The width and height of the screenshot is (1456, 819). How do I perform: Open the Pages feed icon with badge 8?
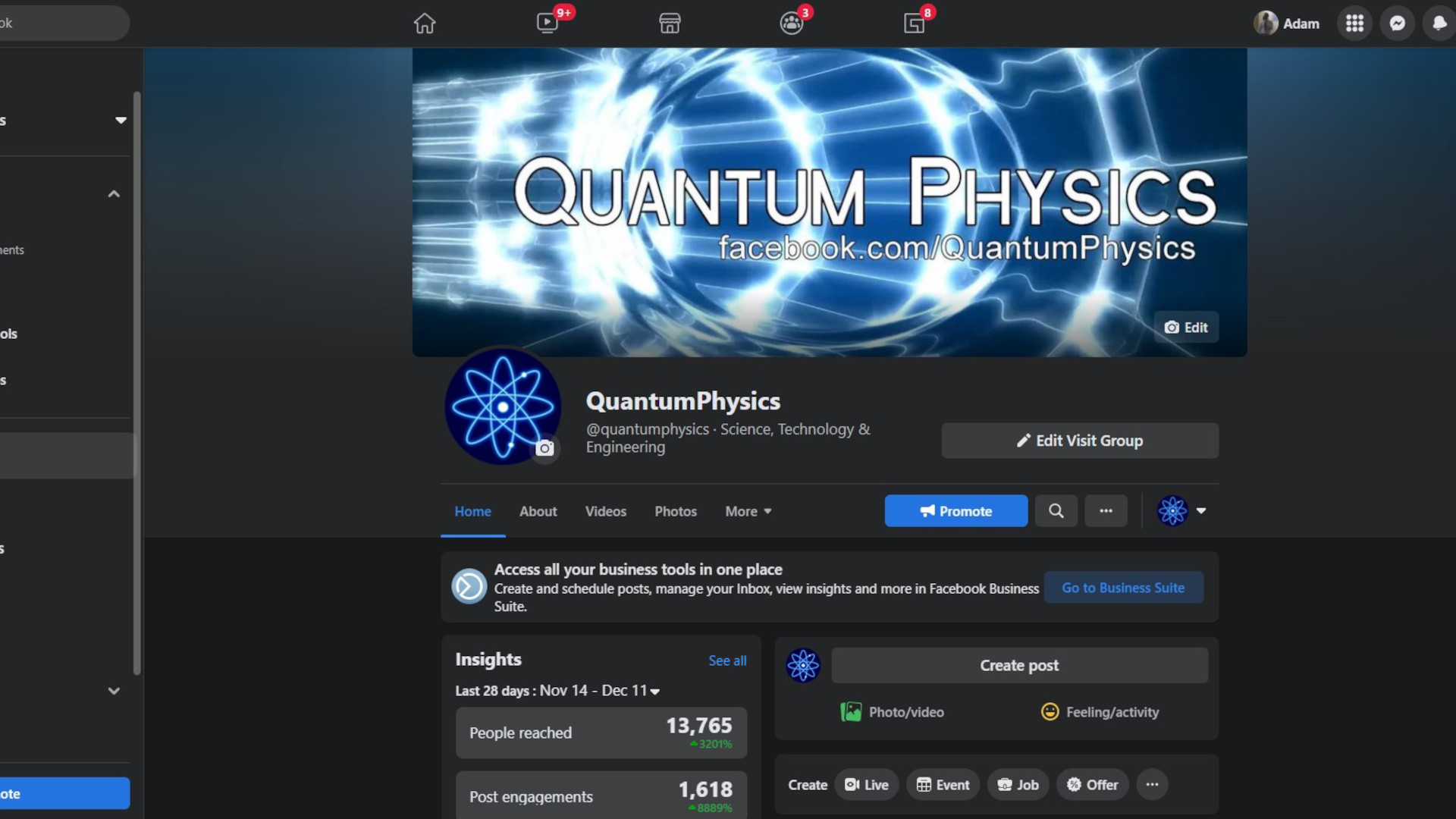pos(915,24)
